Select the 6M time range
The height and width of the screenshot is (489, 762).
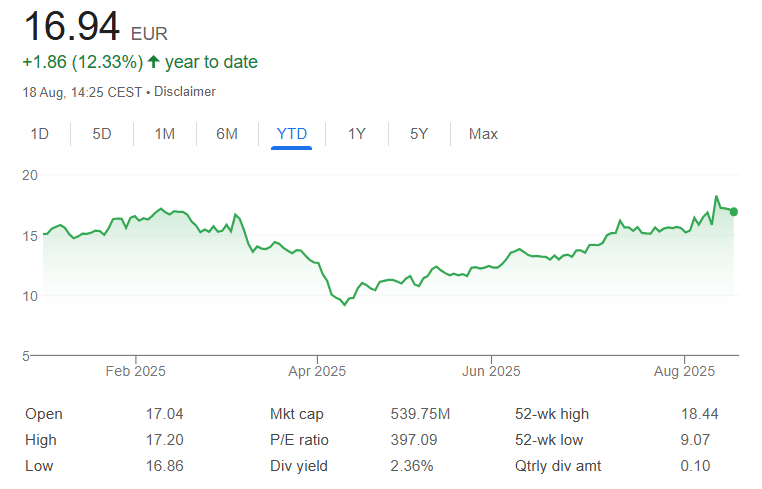(x=227, y=134)
